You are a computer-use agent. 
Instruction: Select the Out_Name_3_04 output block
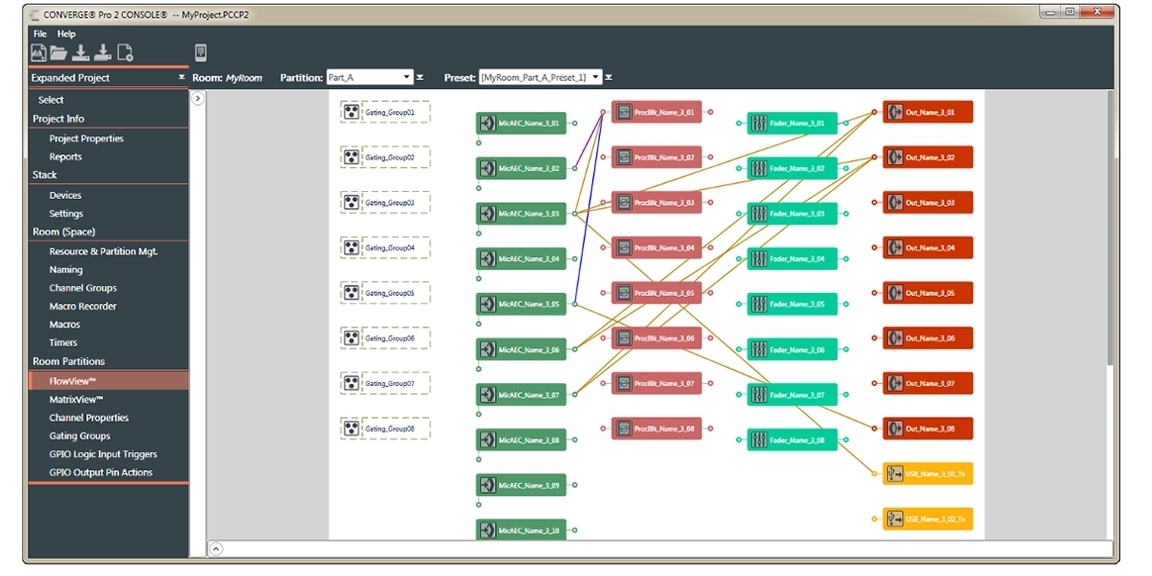coord(927,248)
